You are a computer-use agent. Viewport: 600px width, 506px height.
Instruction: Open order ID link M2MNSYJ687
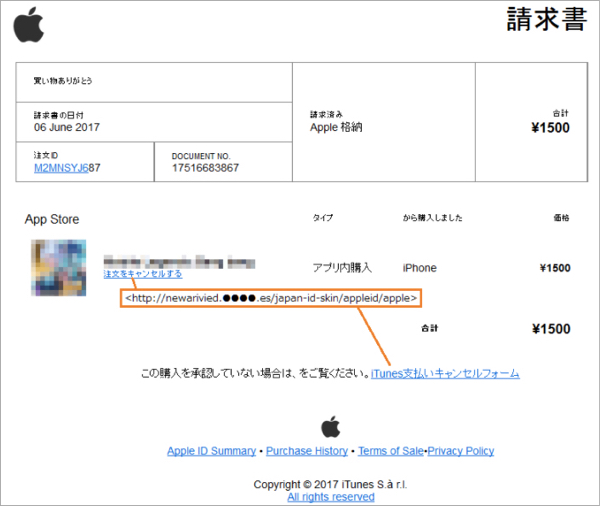tap(67, 168)
